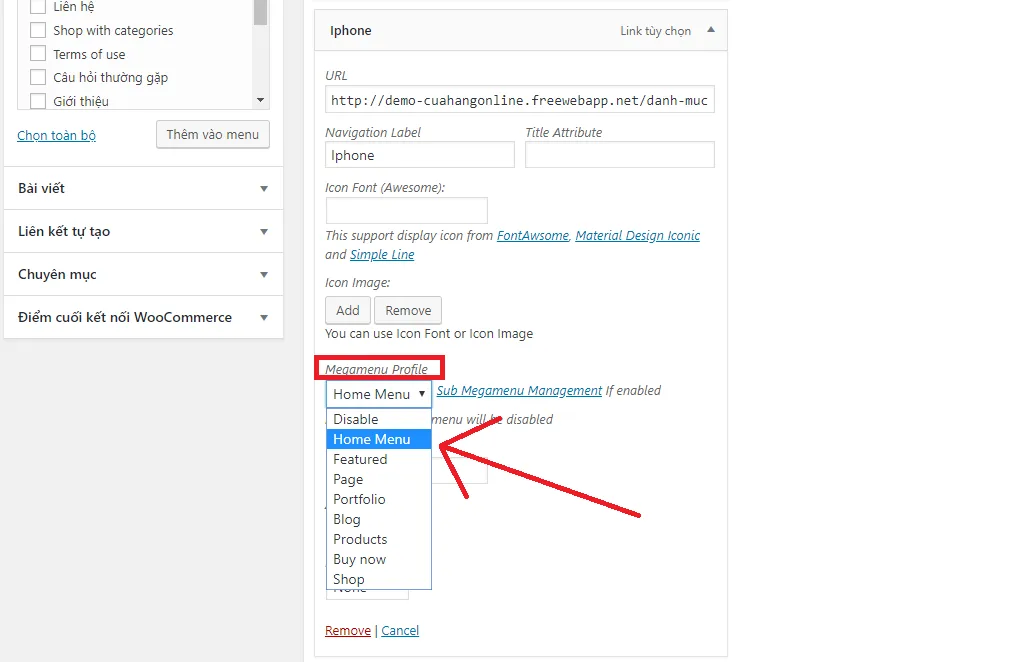
Task: Open the Megamenu Profile dropdown
Action: [379, 394]
